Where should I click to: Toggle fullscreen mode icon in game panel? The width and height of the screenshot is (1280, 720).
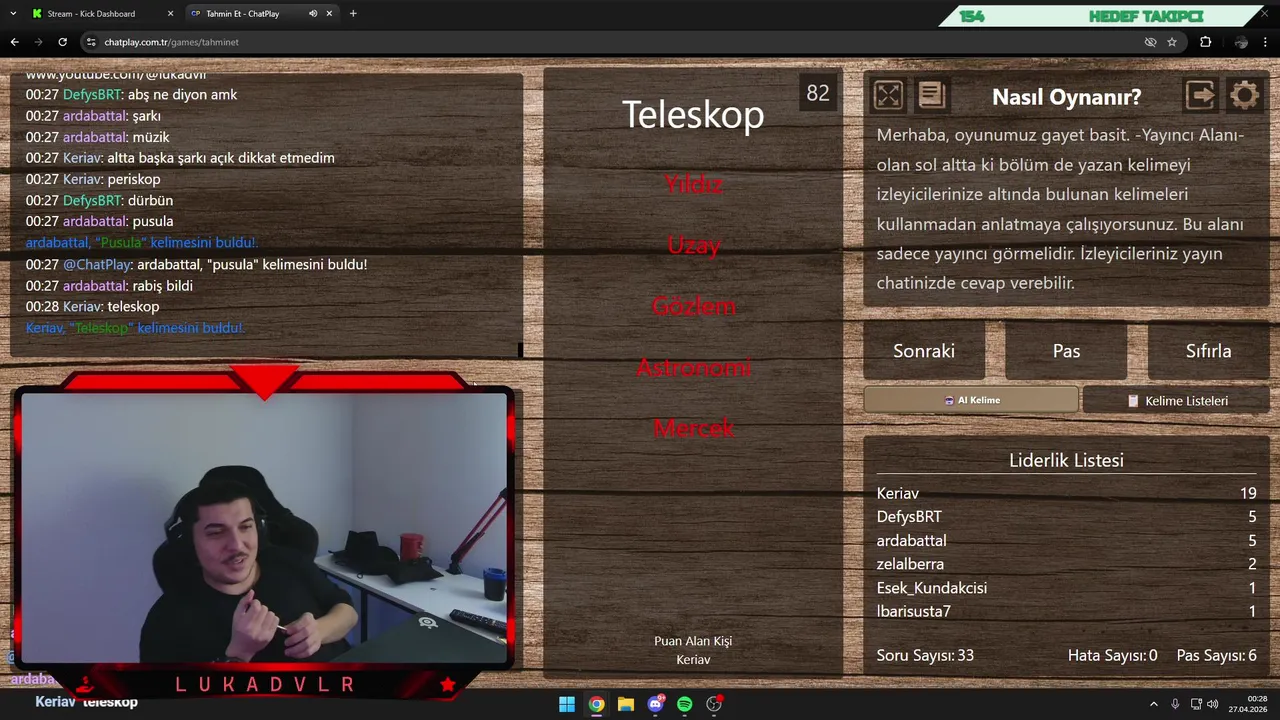coord(888,95)
